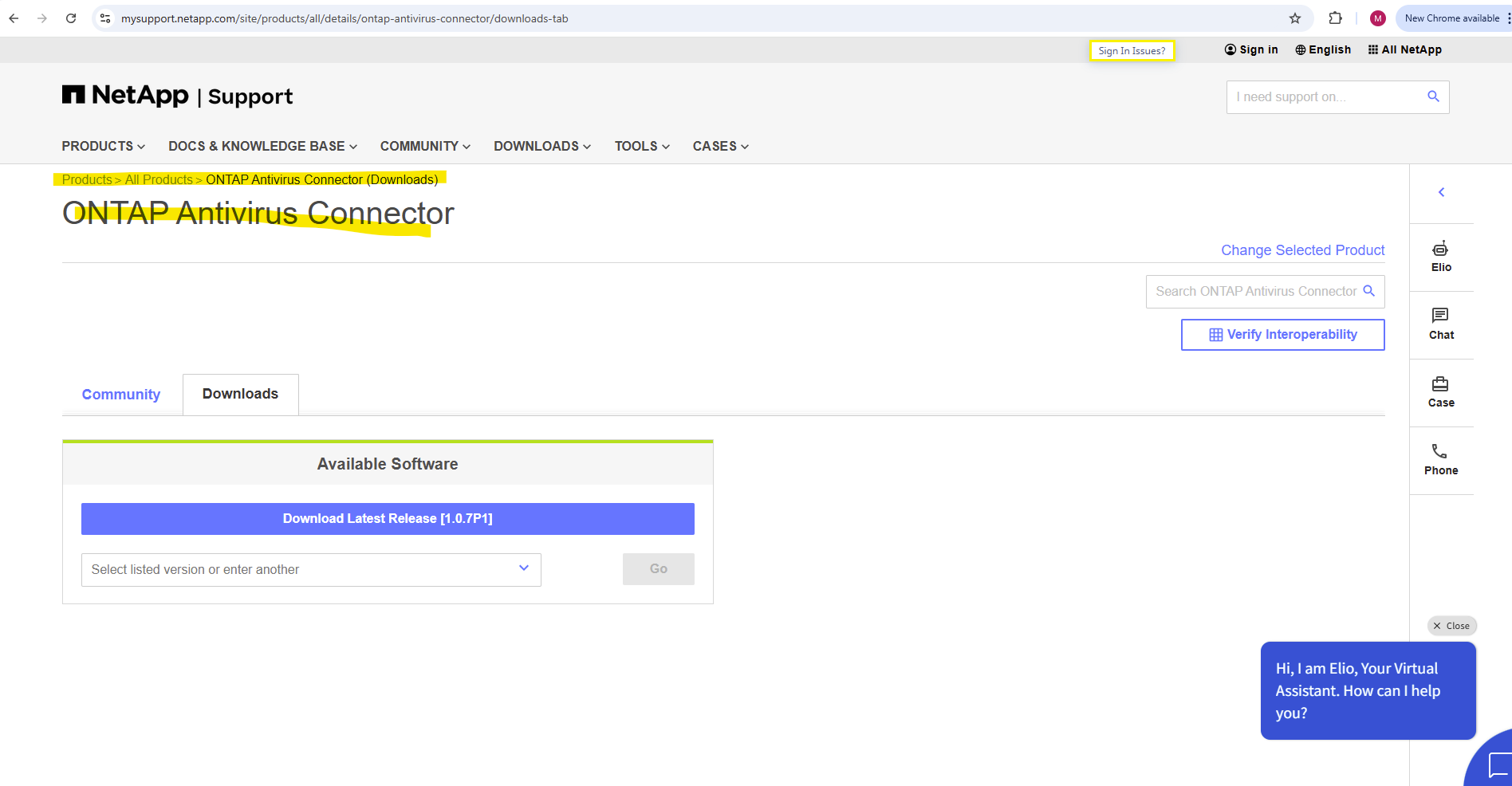Open Elio virtual assistant sidebar icon
1512x786 pixels.
tap(1441, 257)
